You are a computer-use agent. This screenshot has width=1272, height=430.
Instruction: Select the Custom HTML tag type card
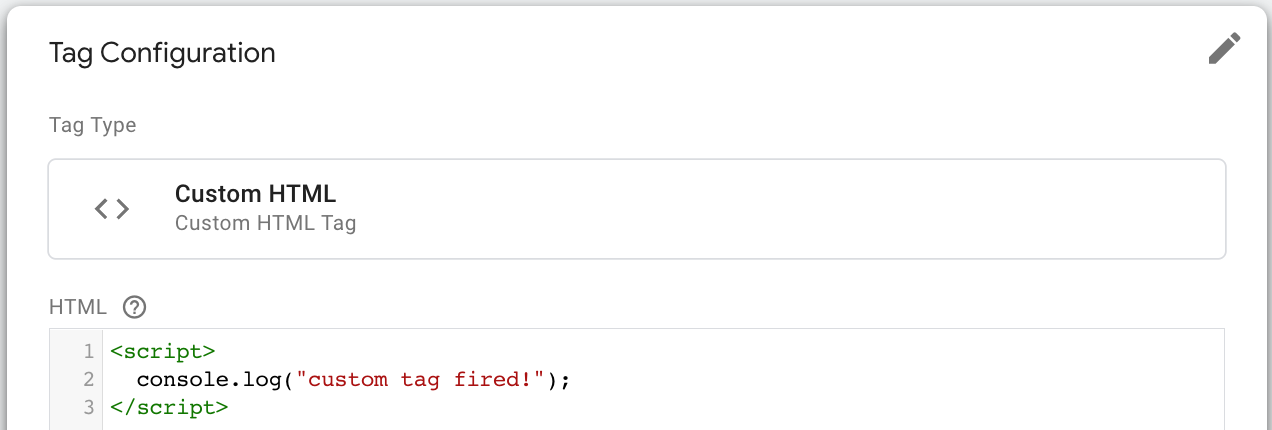tap(637, 208)
